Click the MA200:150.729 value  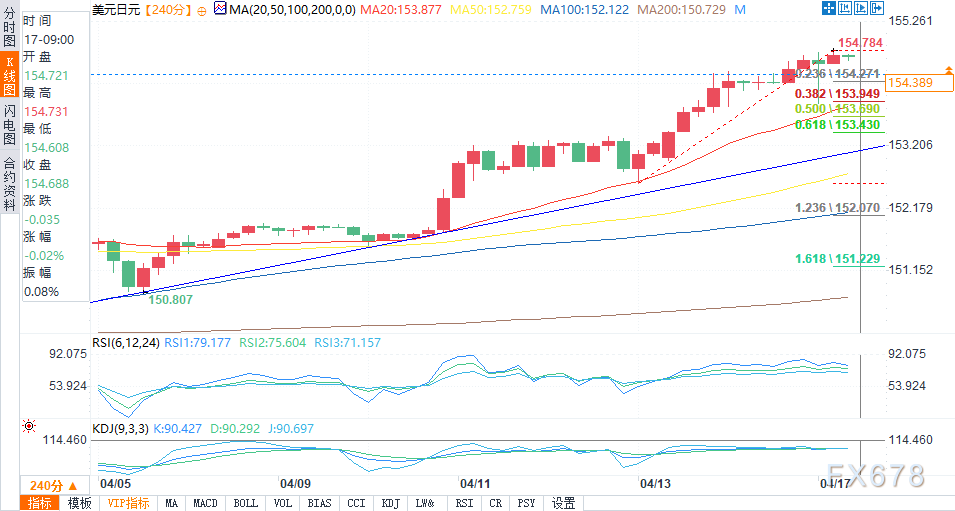click(682, 10)
